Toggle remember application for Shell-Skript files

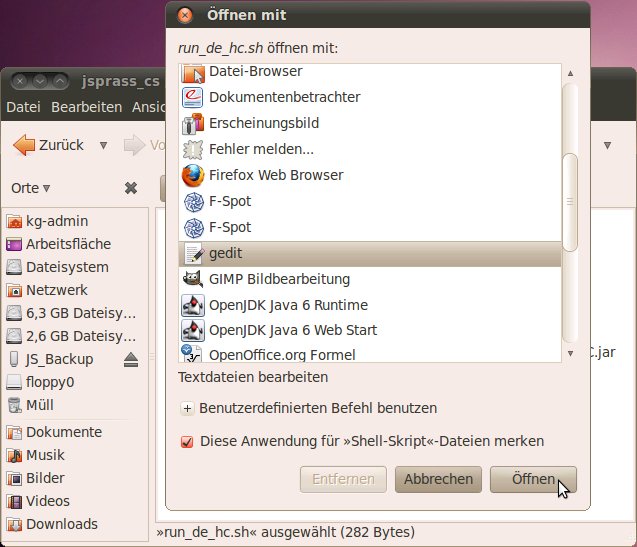[187, 441]
